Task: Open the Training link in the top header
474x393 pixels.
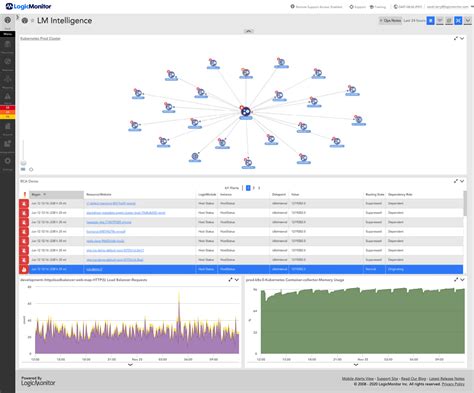Action: (378, 7)
